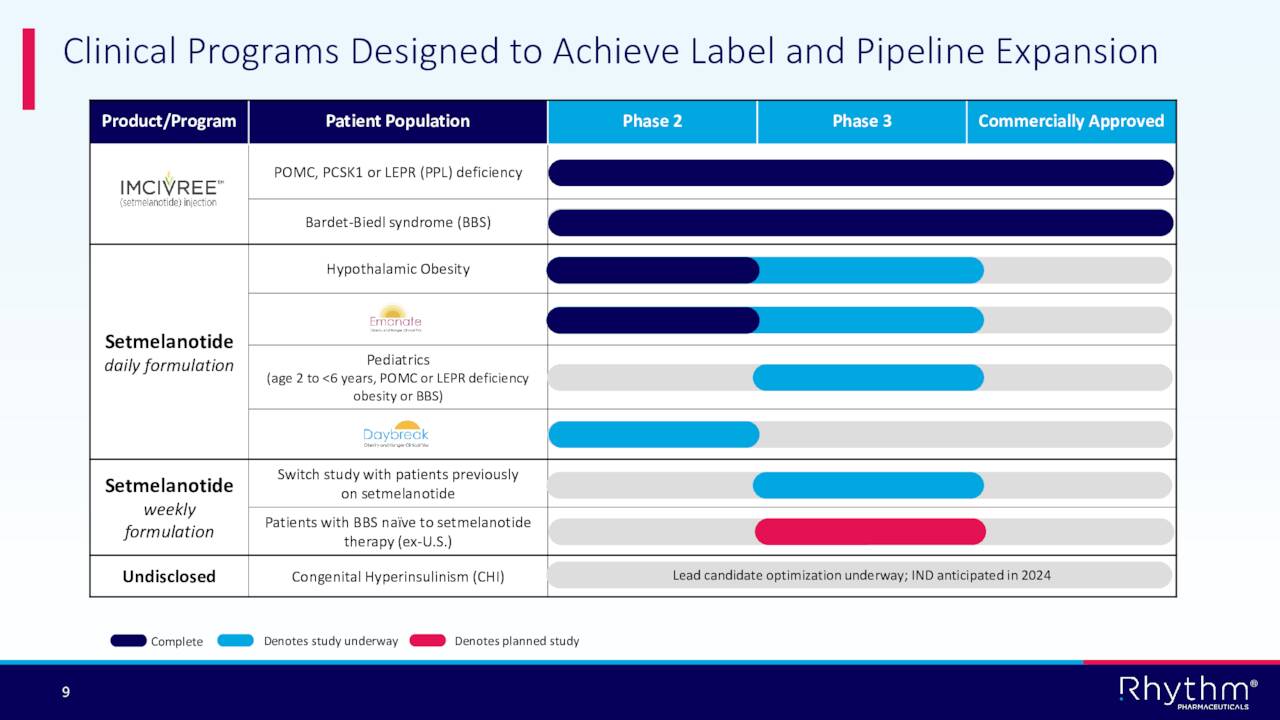Viewport: 1280px width, 720px height.
Task: Click the Phase 3 column header
Action: [x=862, y=121]
